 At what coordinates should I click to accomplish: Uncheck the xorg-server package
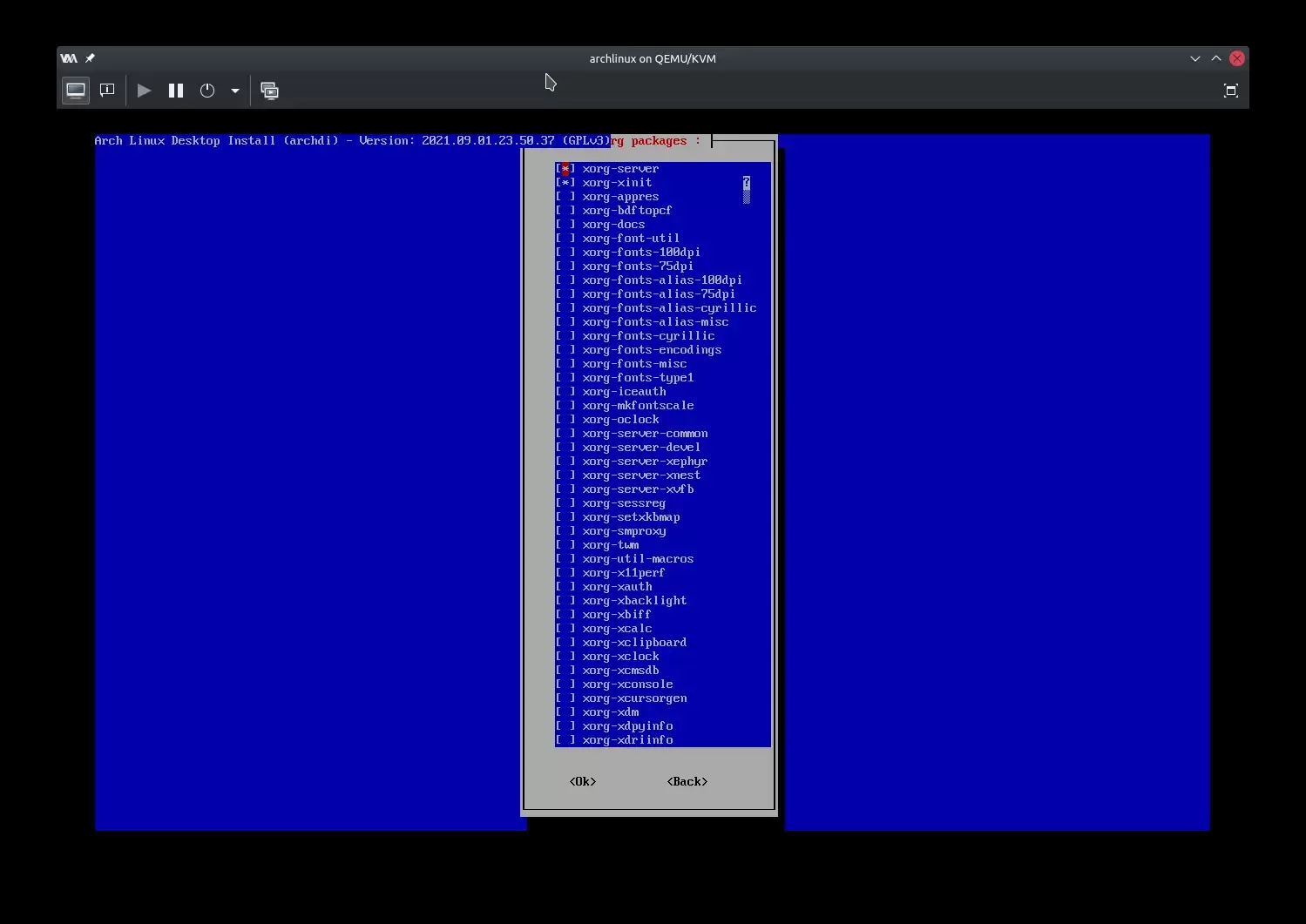(x=565, y=169)
